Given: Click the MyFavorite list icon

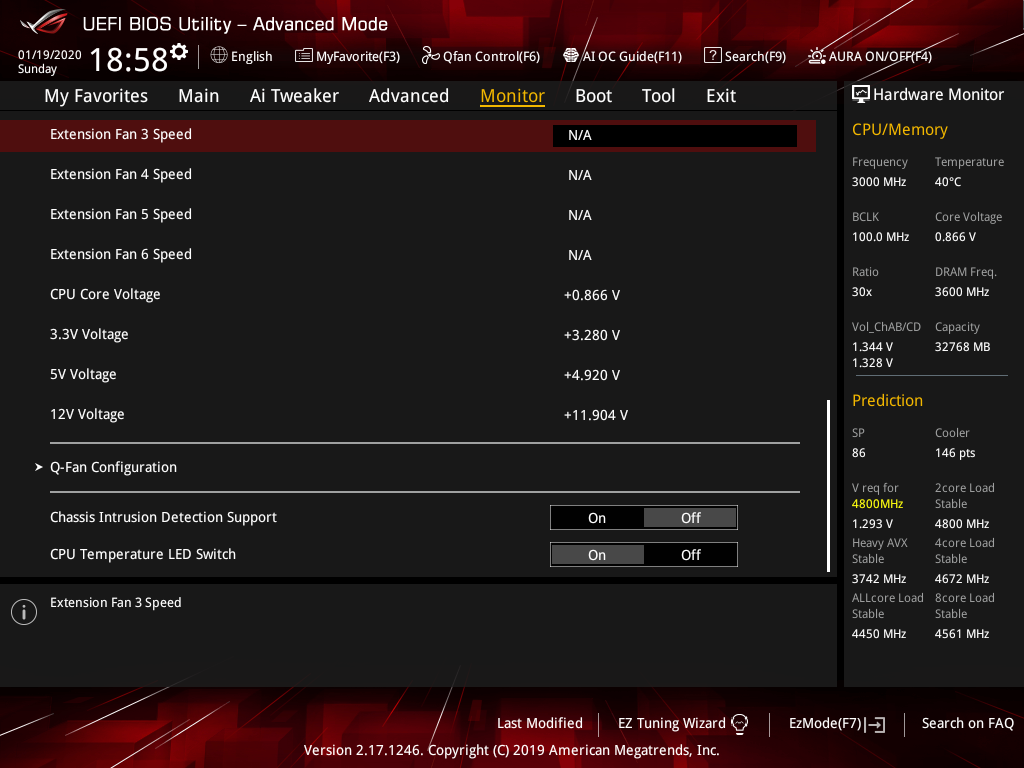Looking at the screenshot, I should click(x=304, y=56).
